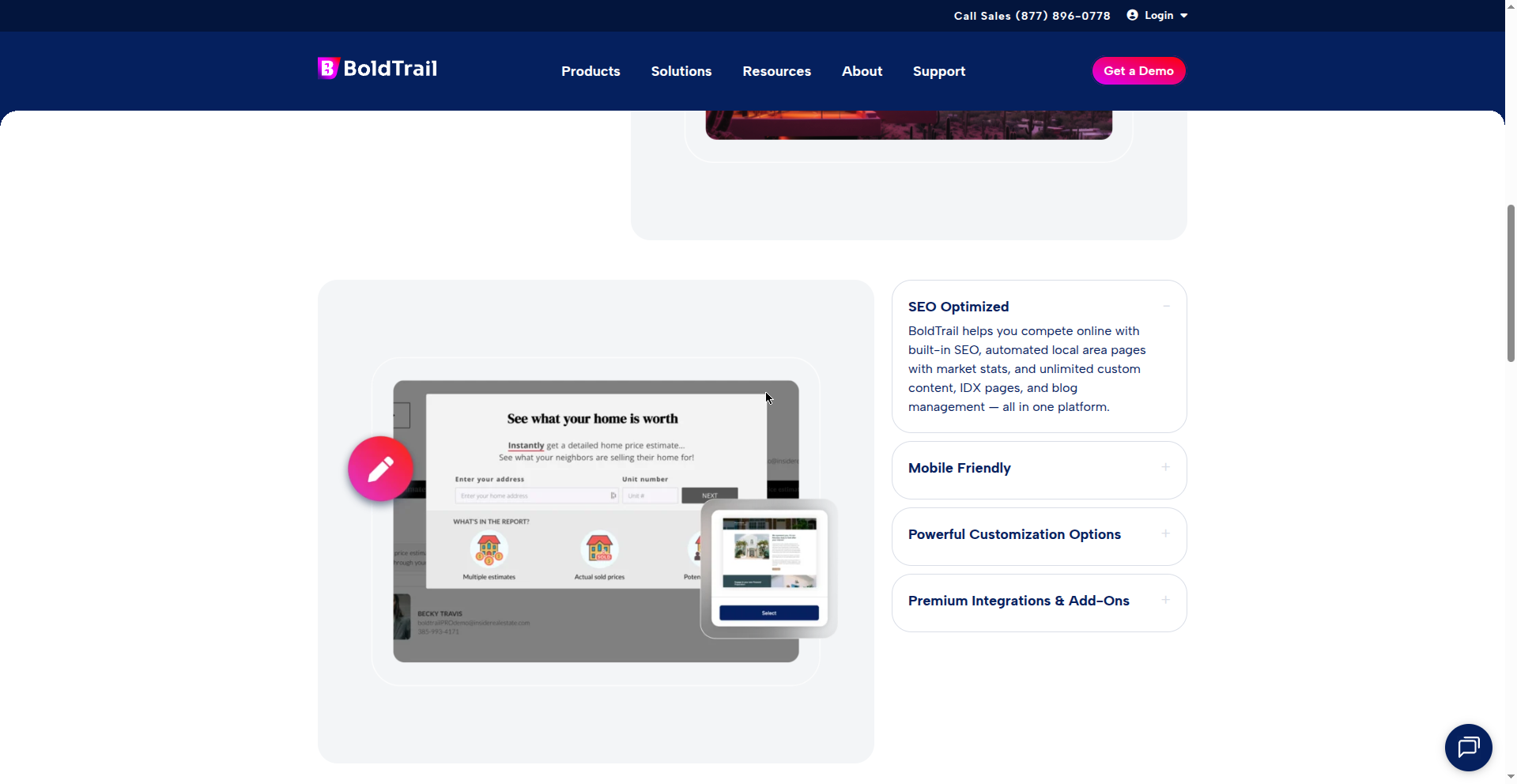The image size is (1517, 784).
Task: Call Sales phone number link
Action: coord(1032,16)
